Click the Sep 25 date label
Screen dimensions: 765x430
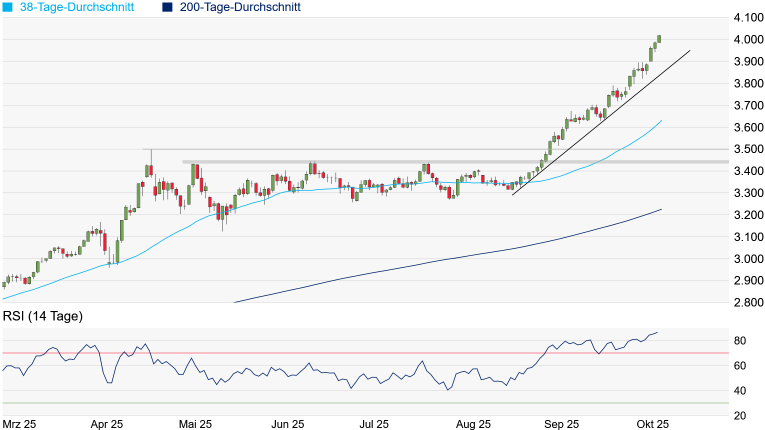(567, 424)
